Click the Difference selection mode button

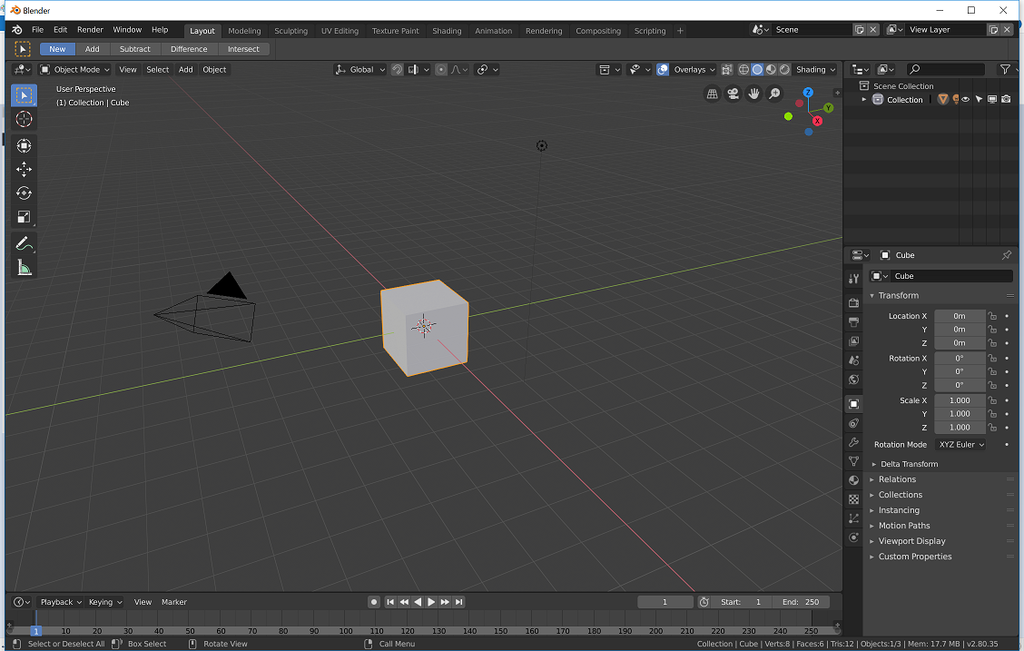[189, 49]
